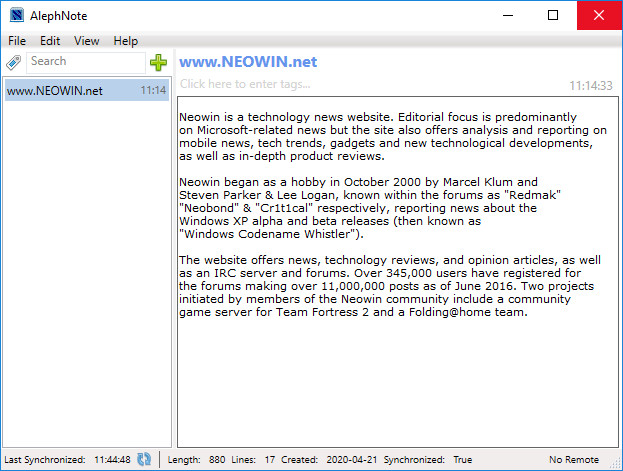This screenshot has width=623, height=471.
Task: Open the View menu
Action: tap(86, 41)
